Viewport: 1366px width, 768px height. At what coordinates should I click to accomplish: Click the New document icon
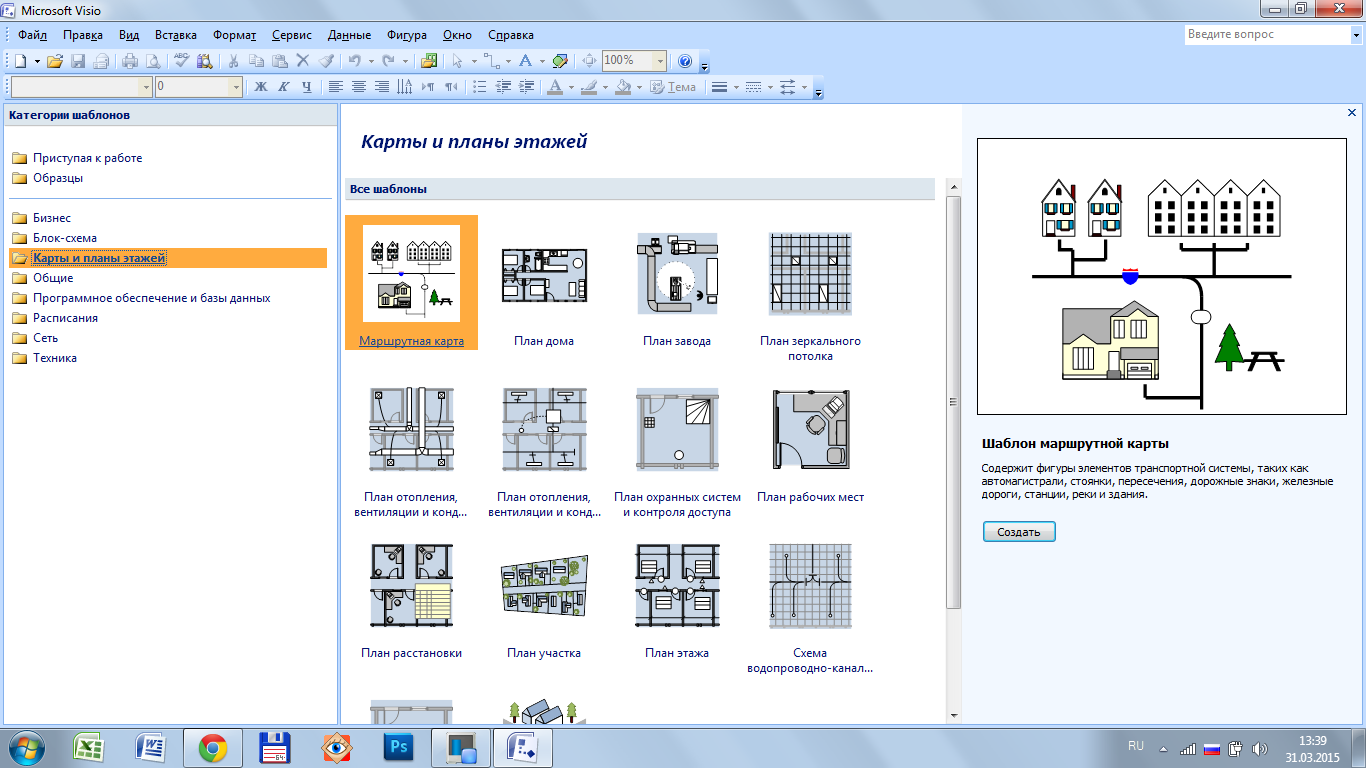(20, 61)
